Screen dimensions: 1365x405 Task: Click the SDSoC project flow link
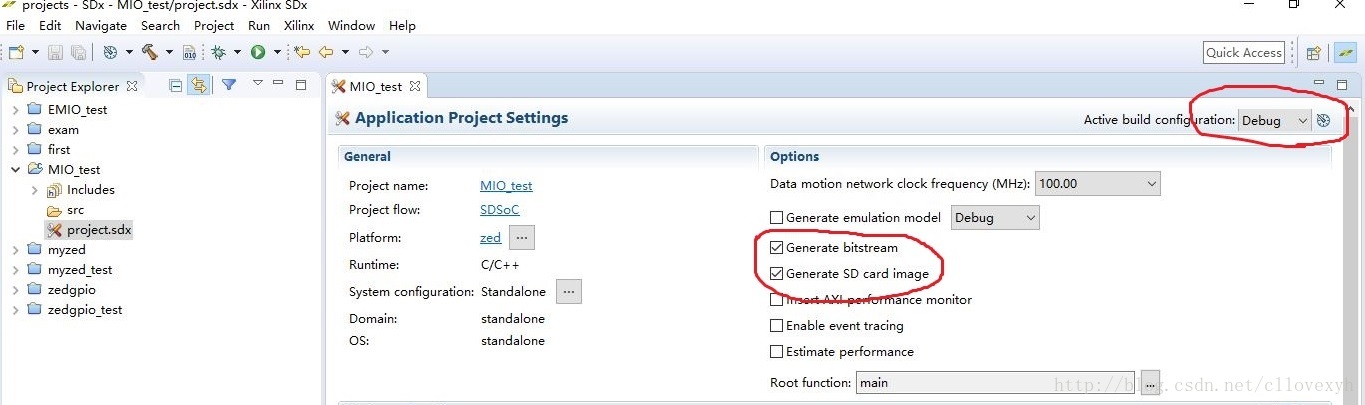coord(500,210)
